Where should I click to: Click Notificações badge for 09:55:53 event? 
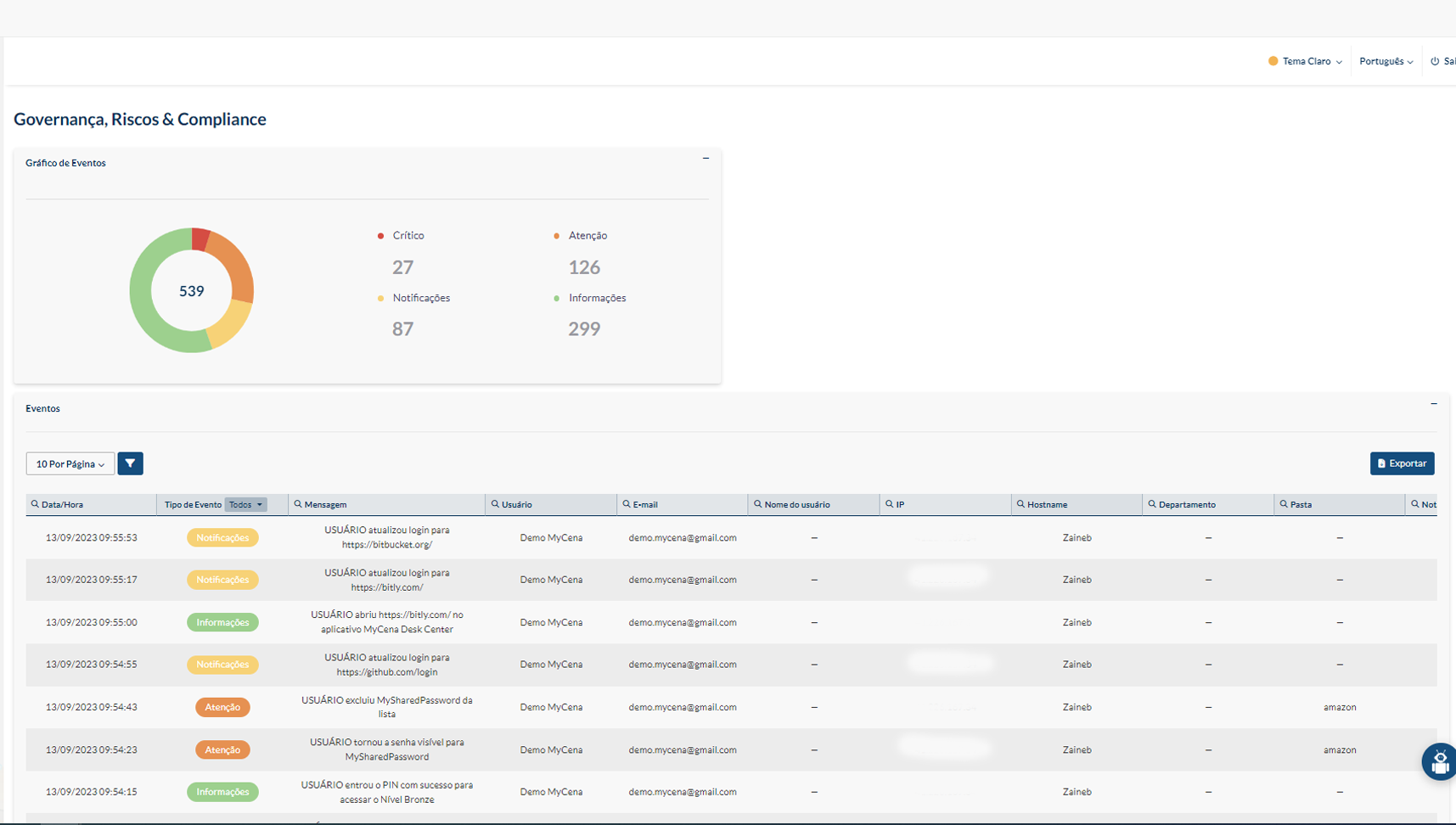click(222, 537)
